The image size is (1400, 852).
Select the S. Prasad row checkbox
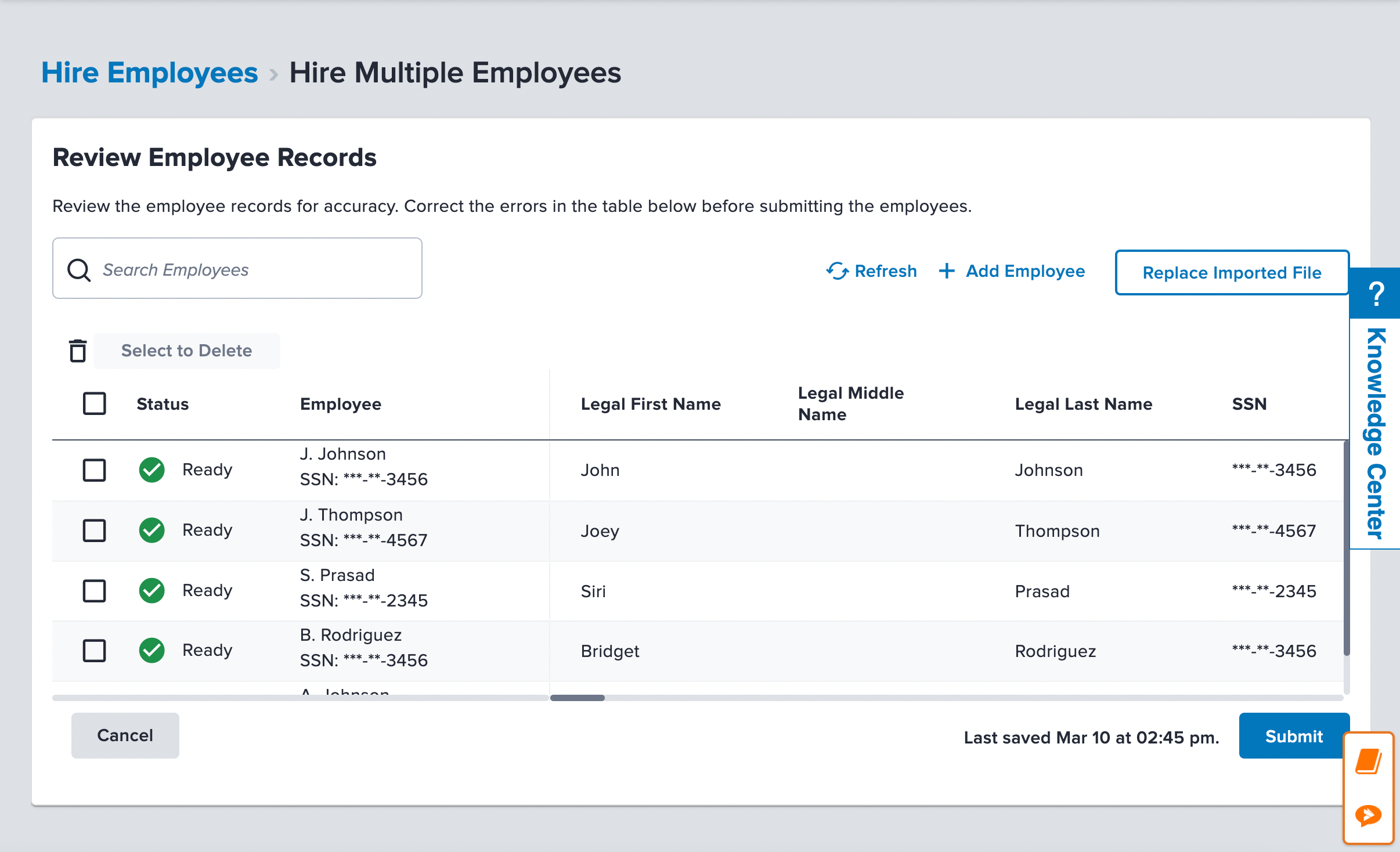tap(94, 591)
